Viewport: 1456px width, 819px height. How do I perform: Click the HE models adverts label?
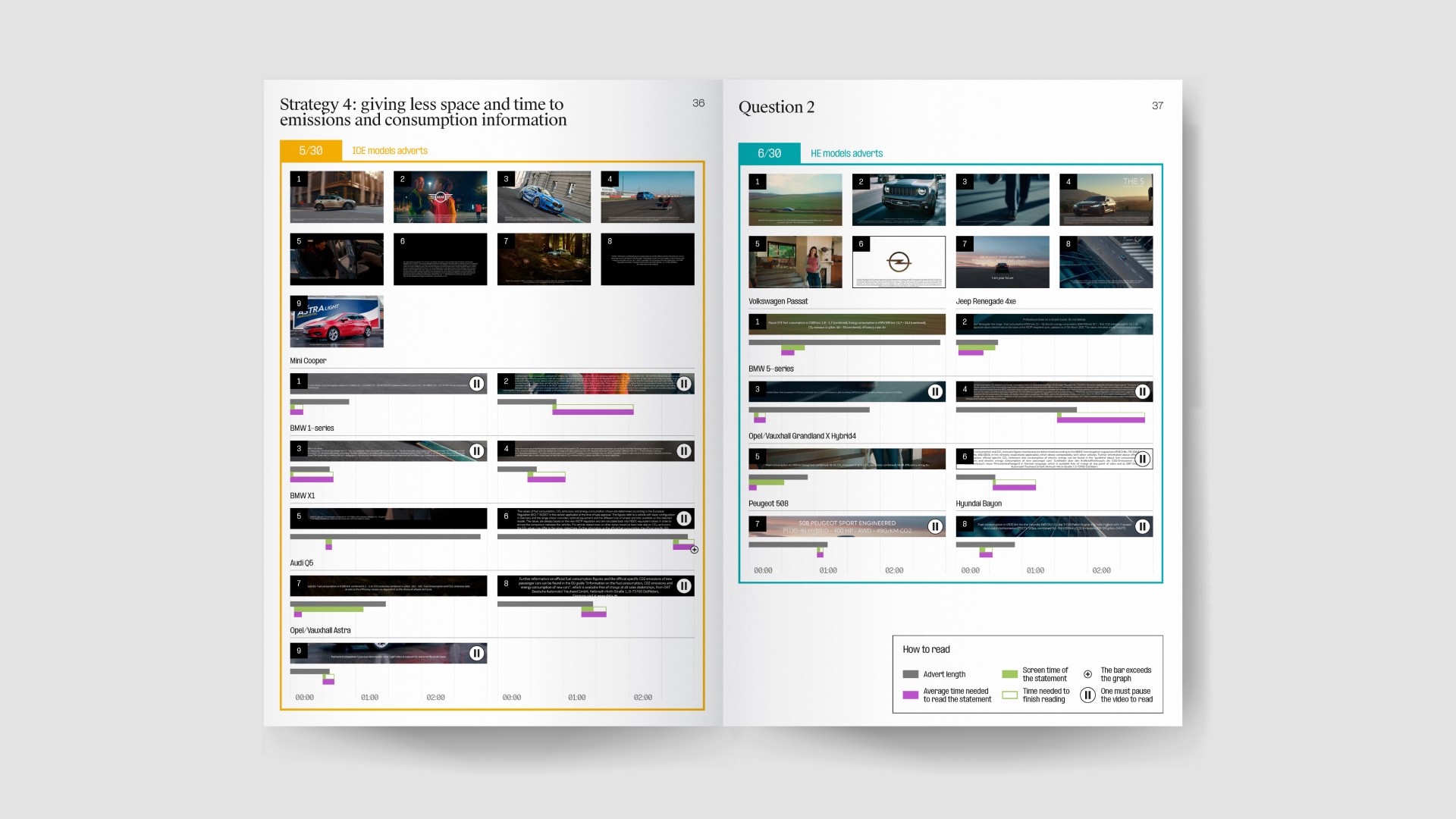coord(847,153)
